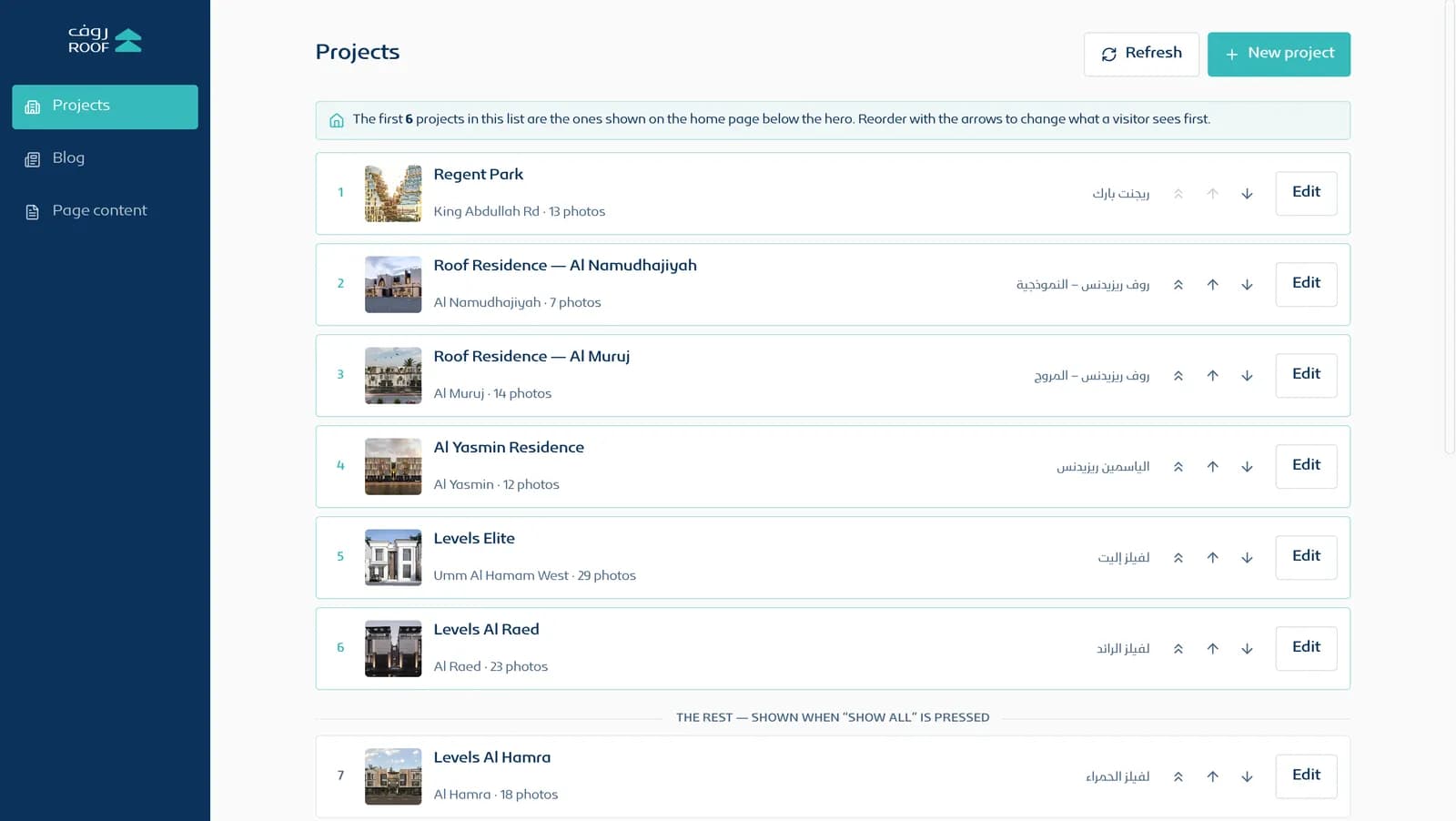Move Roof Residence Al Namudhajiyah down one
The image size is (1456, 821).
1247,285
